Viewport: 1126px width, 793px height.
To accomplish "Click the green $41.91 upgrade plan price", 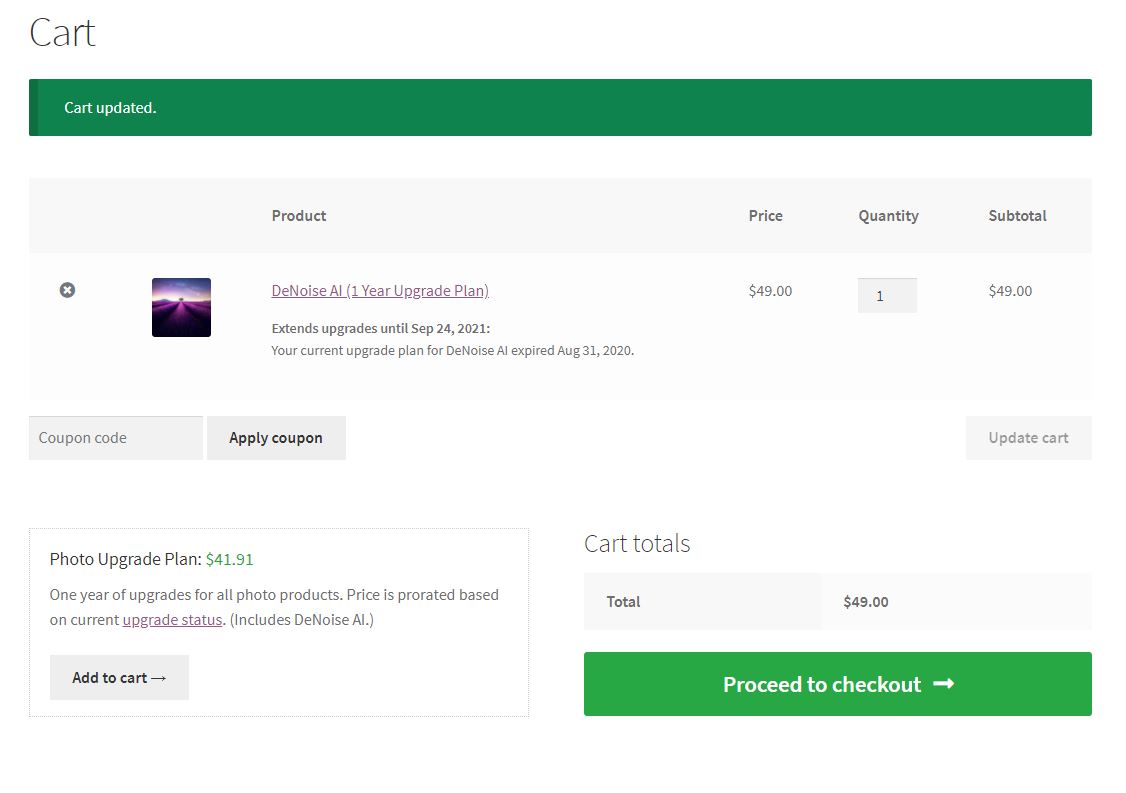I will pyautogui.click(x=230, y=560).
